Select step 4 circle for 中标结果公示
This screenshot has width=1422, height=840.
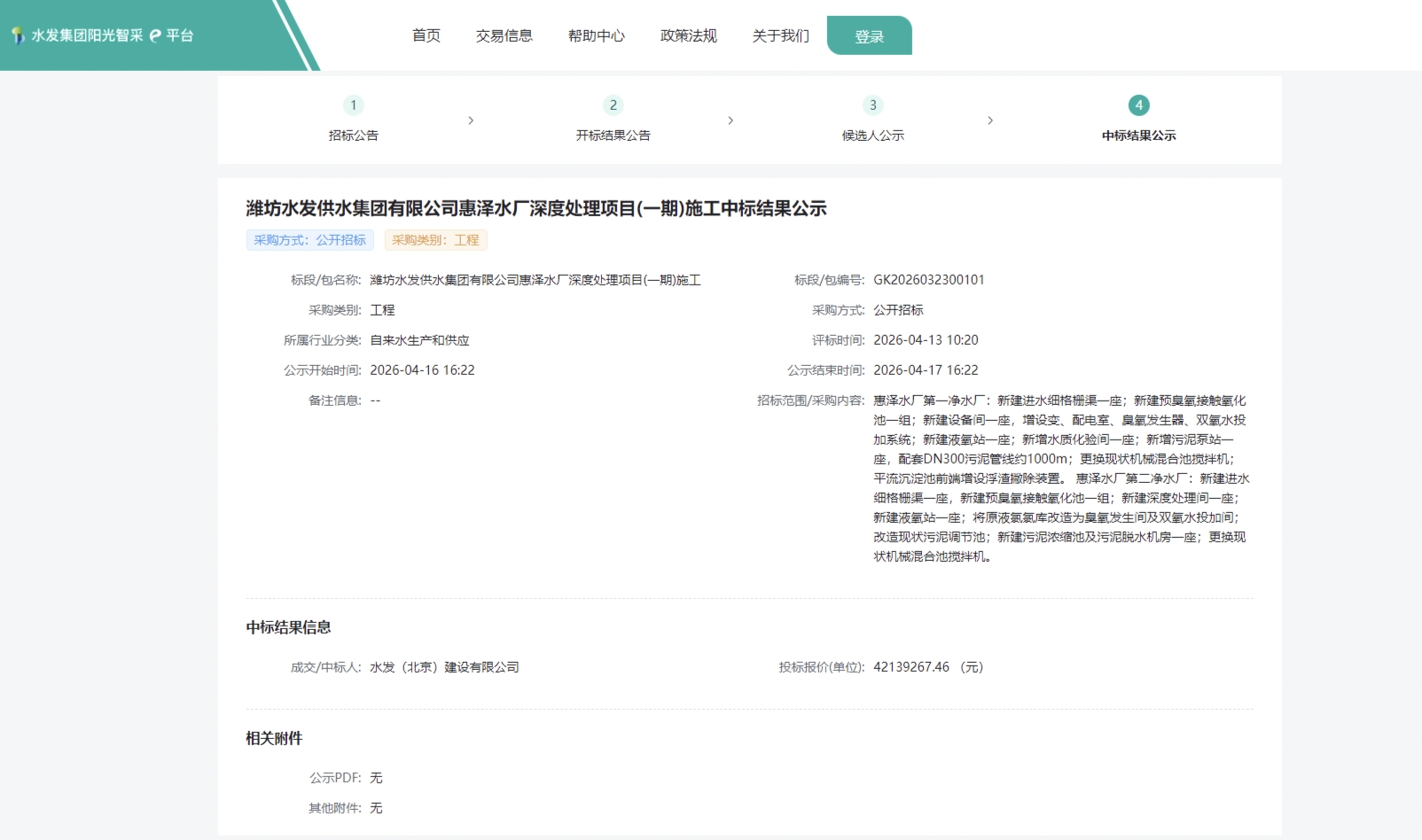(x=1139, y=105)
